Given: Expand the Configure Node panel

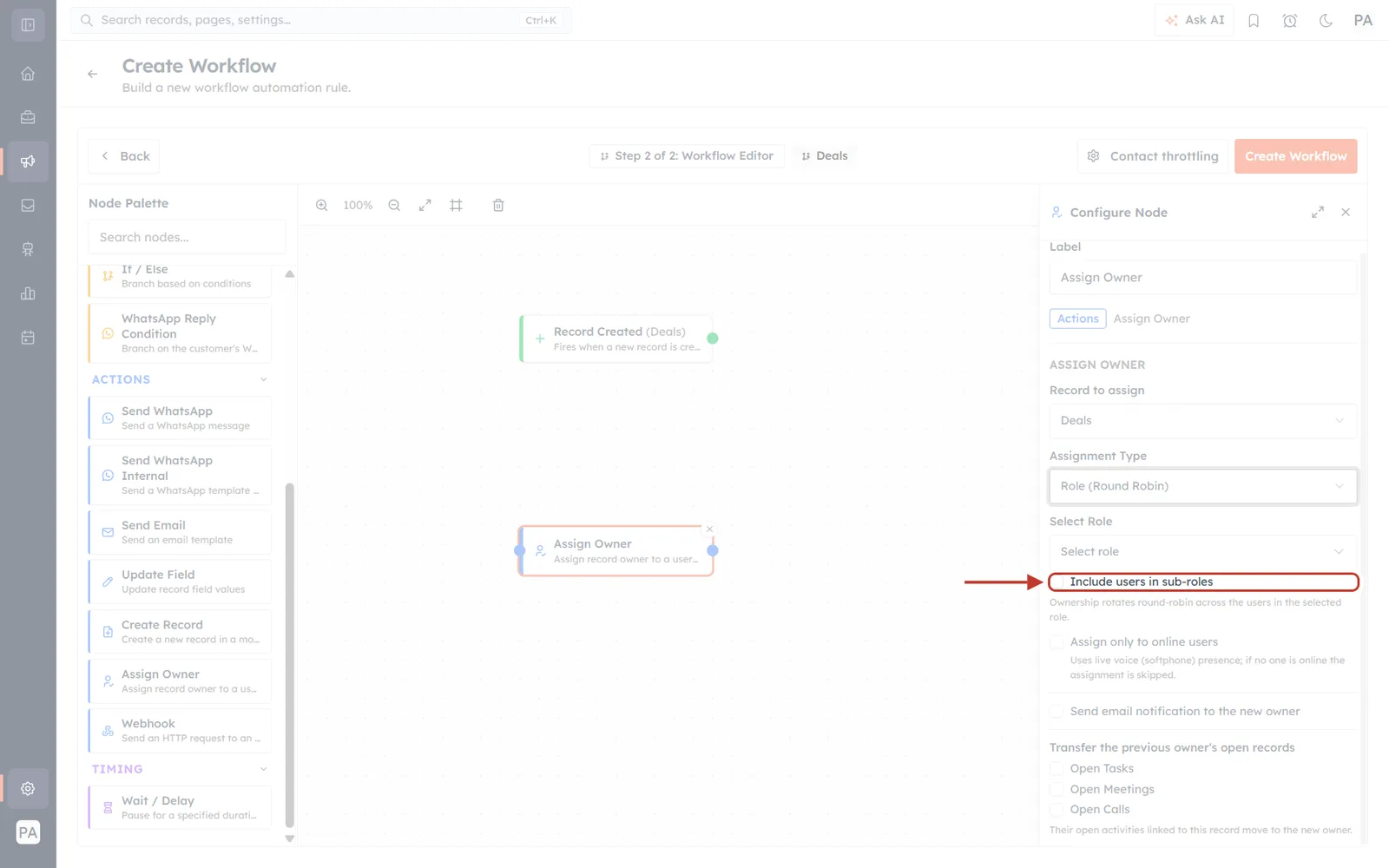Looking at the screenshot, I should tap(1318, 213).
